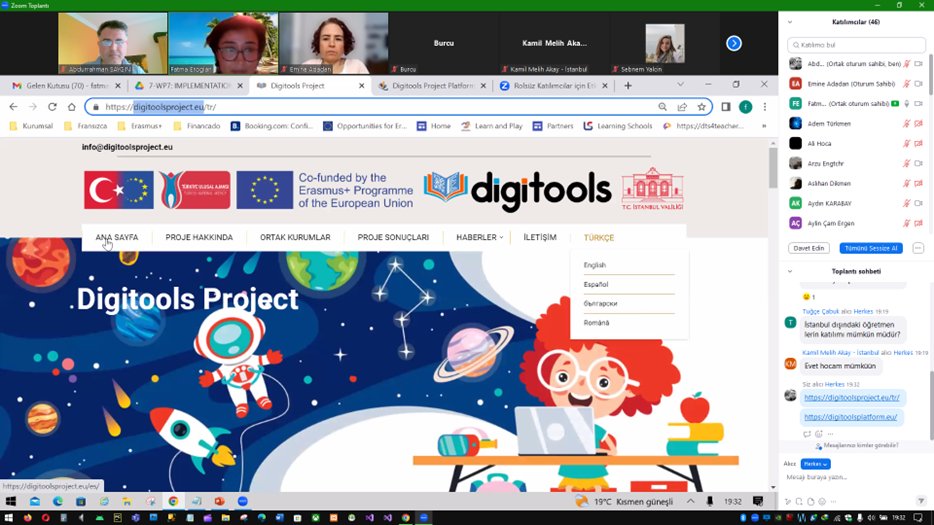Toggle Adem Türkmen's microphone icon
Viewport: 934px width, 525px height.
[907, 123]
